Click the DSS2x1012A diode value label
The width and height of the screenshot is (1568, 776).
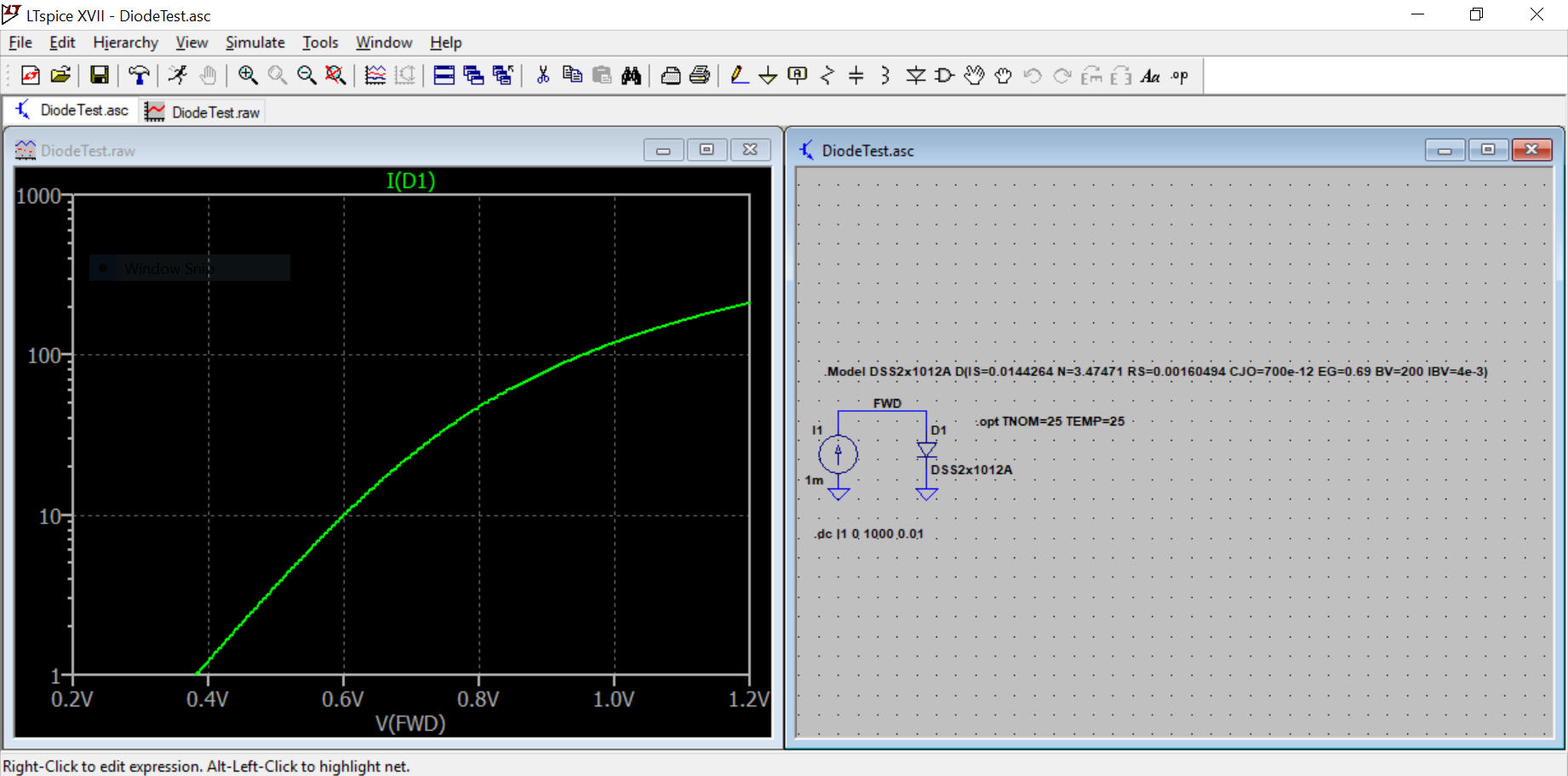point(971,470)
